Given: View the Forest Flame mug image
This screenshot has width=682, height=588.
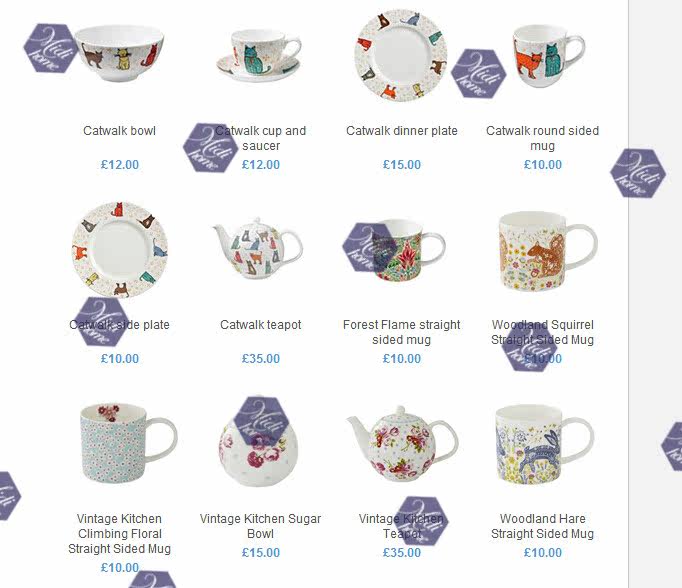Looking at the screenshot, I should (x=401, y=250).
